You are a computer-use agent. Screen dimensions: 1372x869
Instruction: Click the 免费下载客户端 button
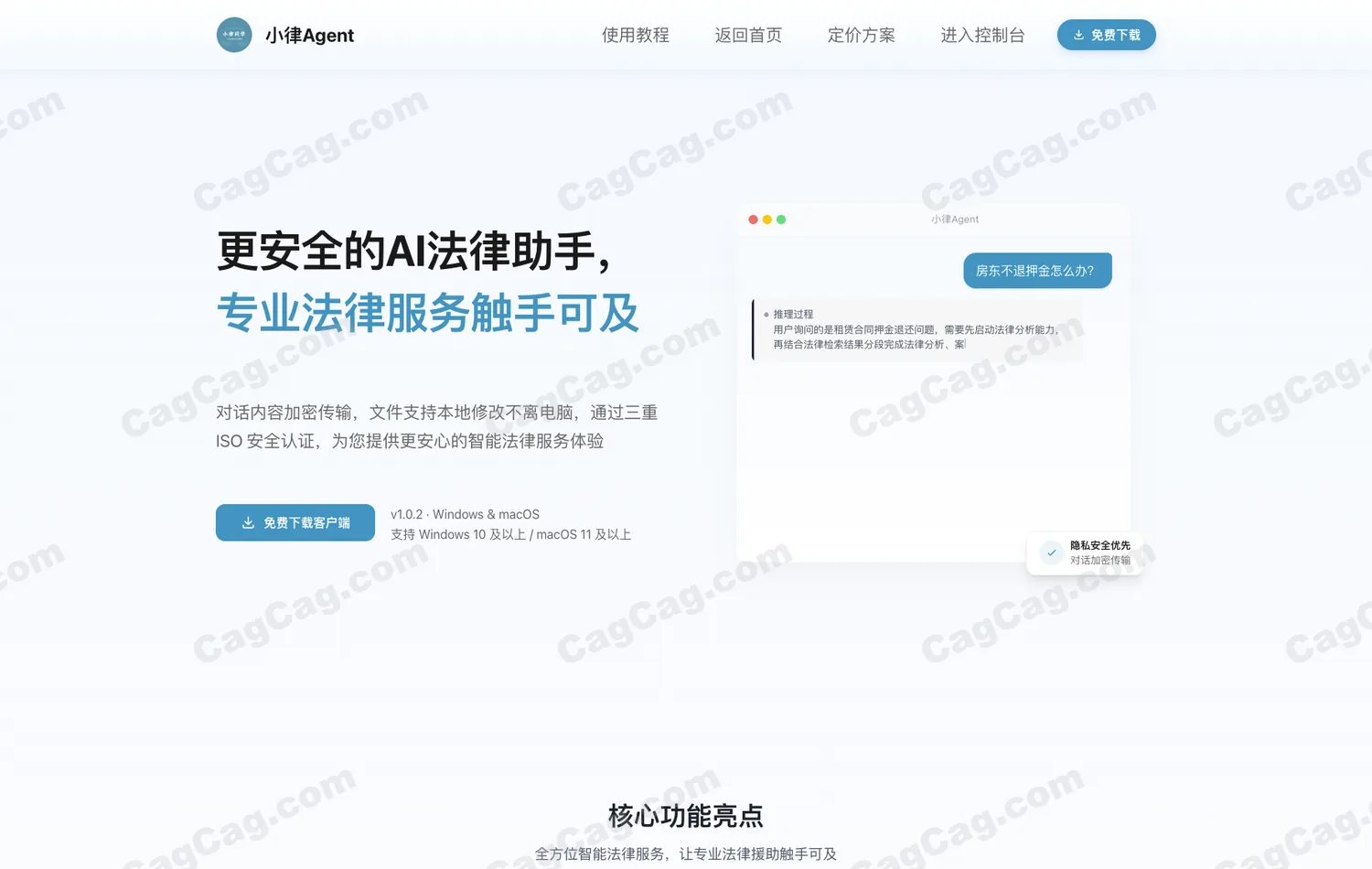point(295,522)
